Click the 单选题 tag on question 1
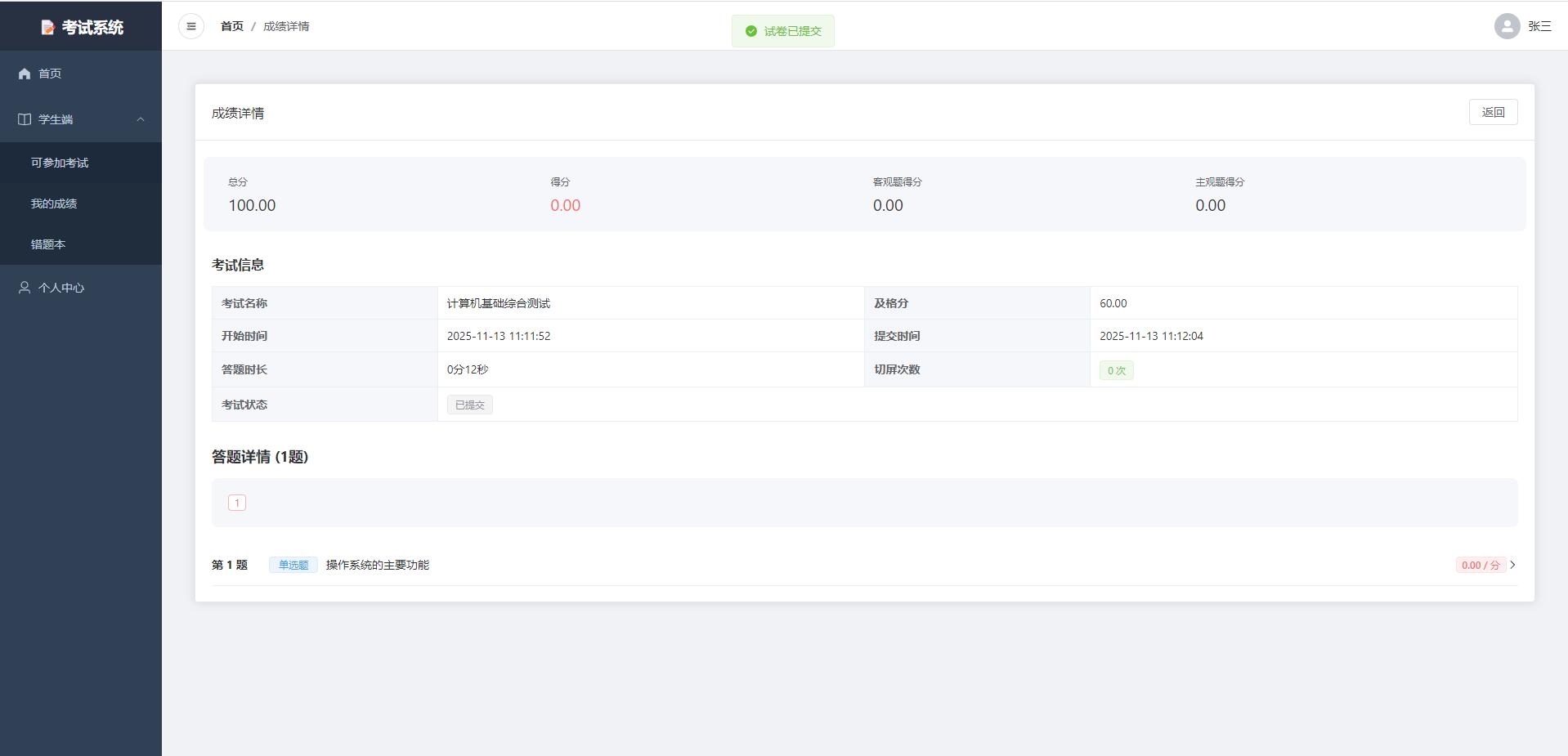 [x=293, y=565]
